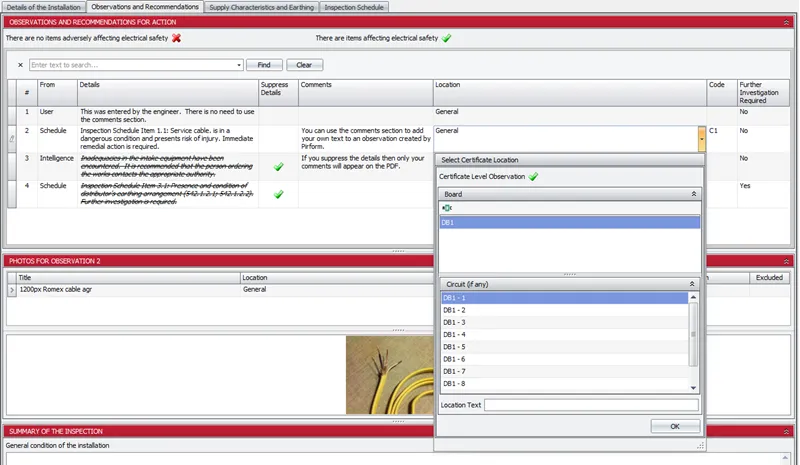
Task: Toggle Suppress Details tick on observation row 4
Action: point(279,194)
